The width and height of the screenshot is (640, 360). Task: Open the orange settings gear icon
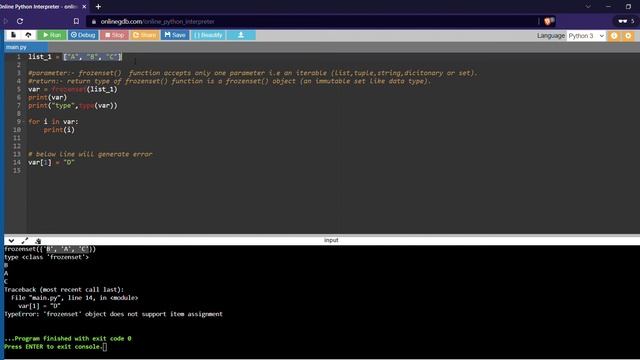pos(628,36)
